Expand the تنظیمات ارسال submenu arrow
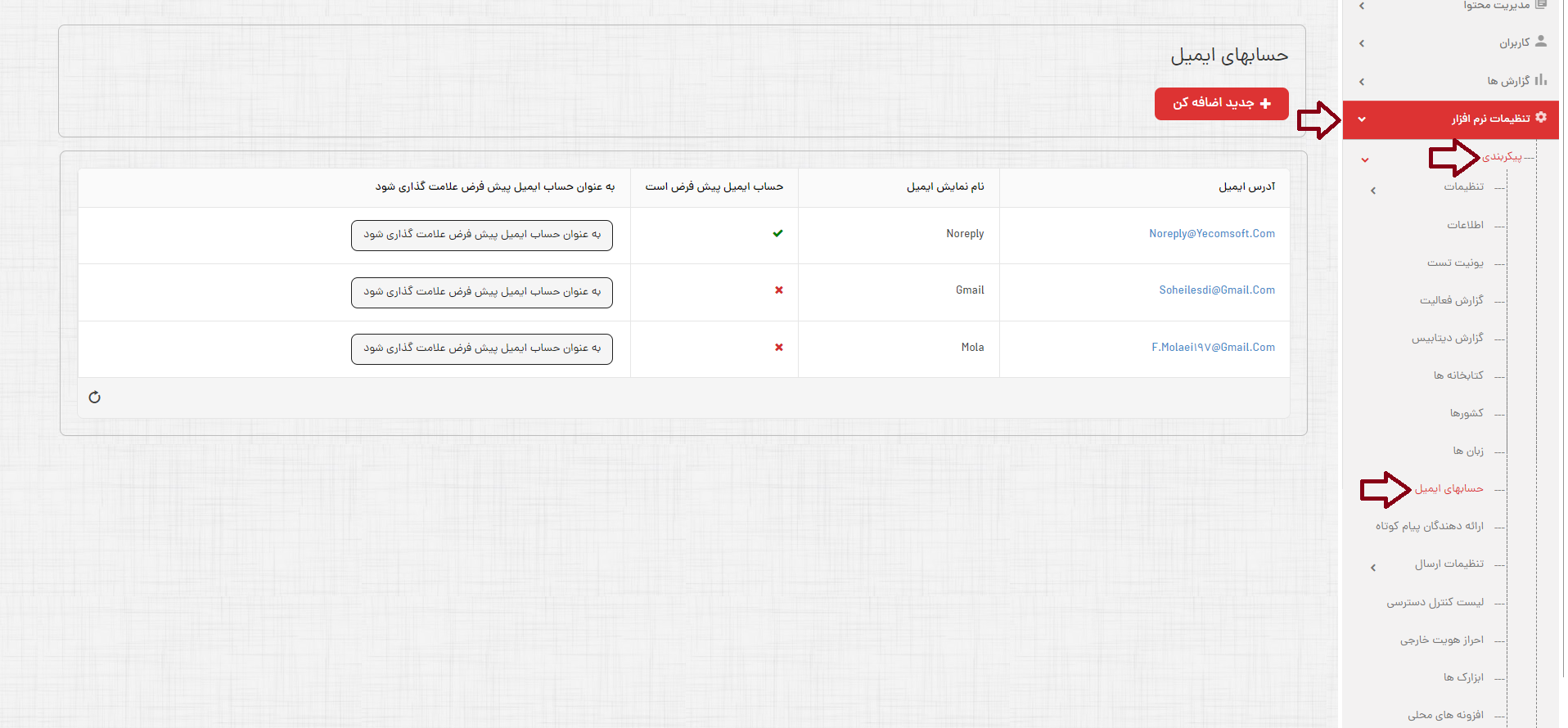The image size is (1568, 728). coord(1373,568)
